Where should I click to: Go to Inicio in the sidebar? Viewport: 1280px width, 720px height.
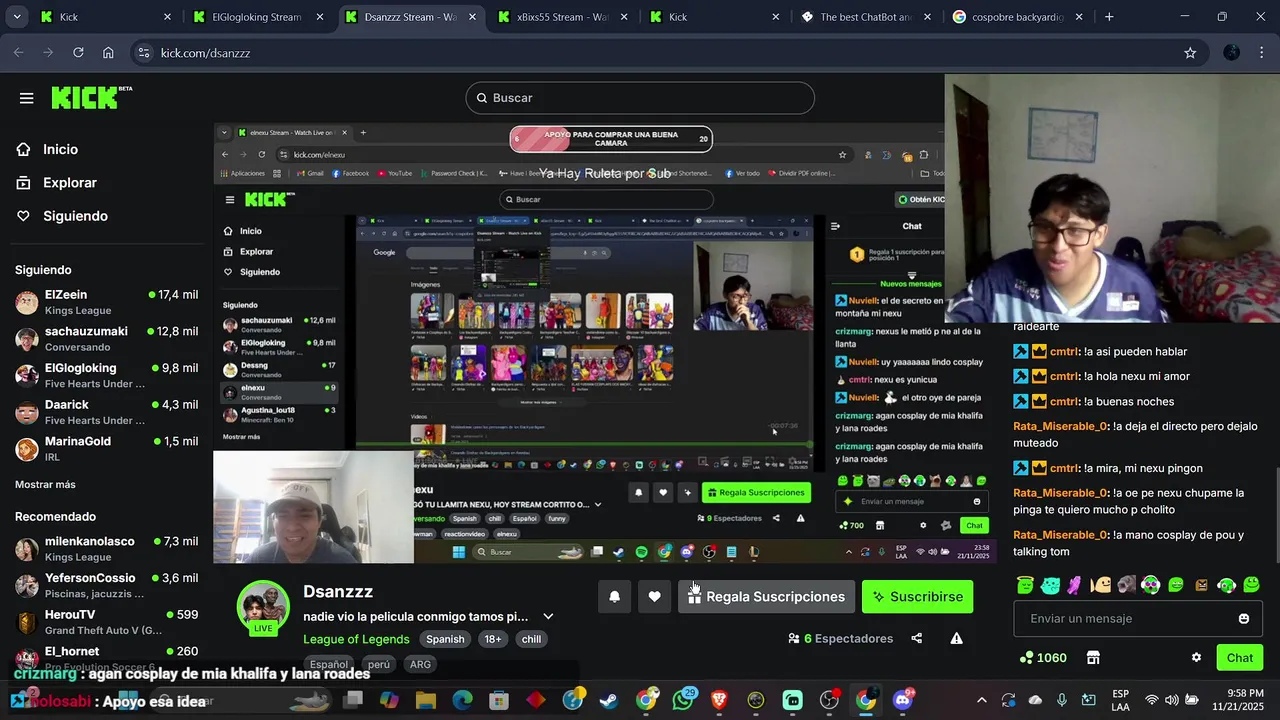coord(60,149)
